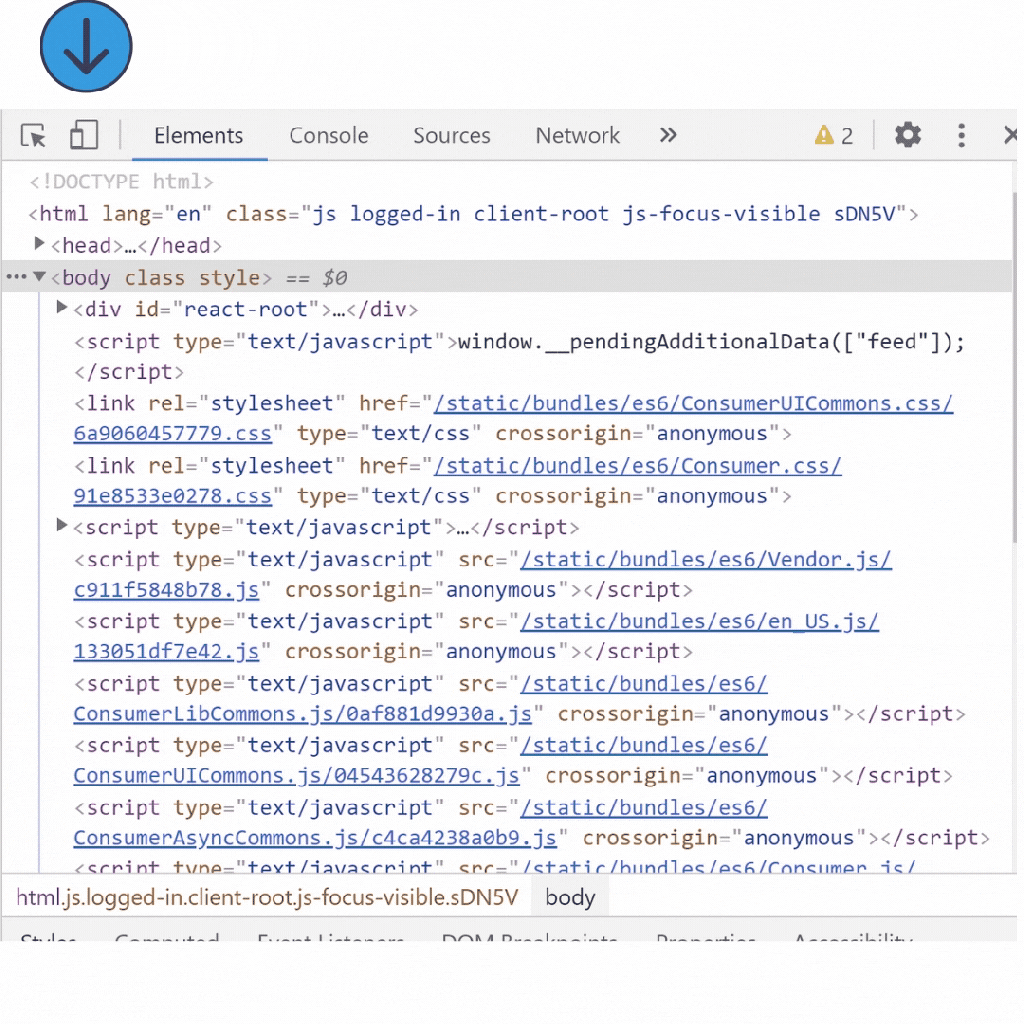Select the Network tab
This screenshot has height=1024, width=1024.
click(x=577, y=136)
